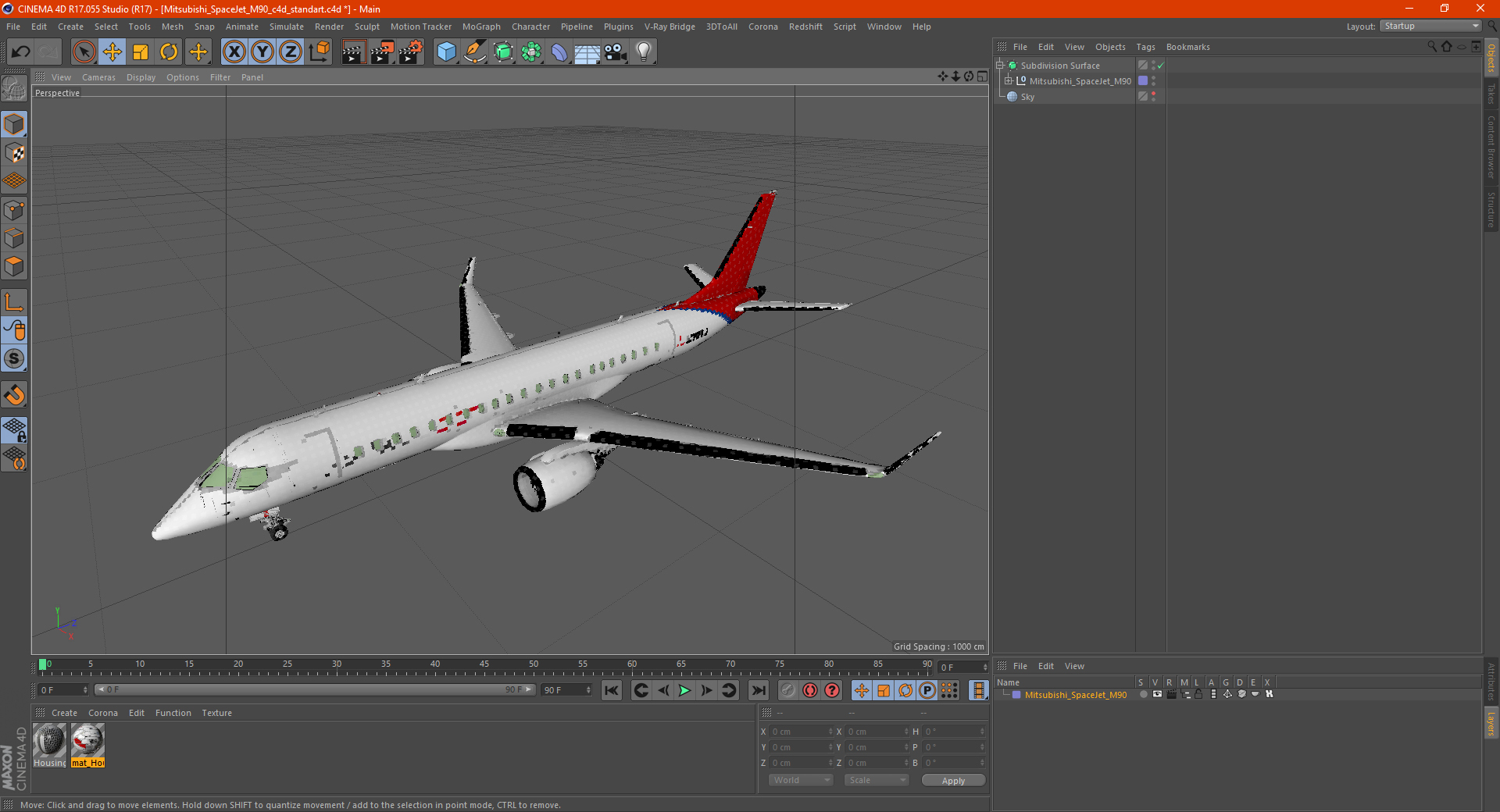Go to start of animation

pyautogui.click(x=612, y=690)
